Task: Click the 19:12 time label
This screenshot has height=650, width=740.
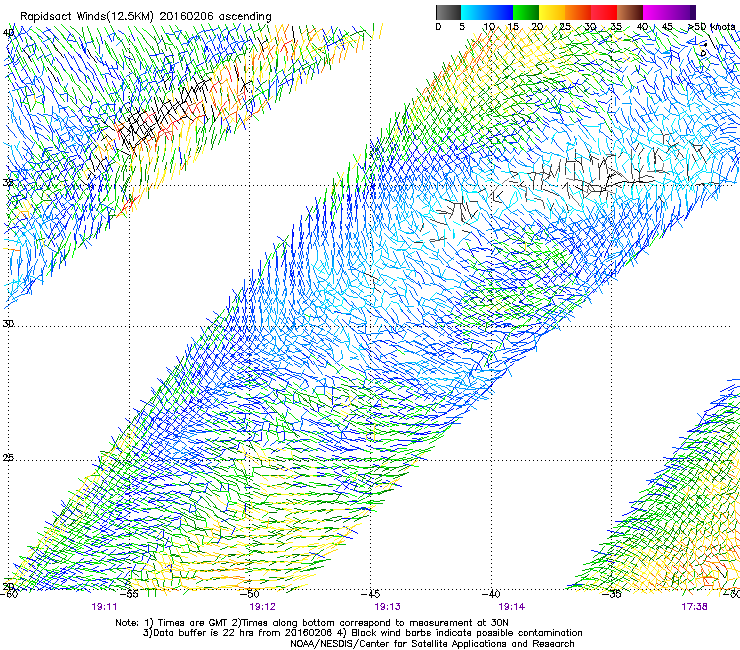Action: 262,607
